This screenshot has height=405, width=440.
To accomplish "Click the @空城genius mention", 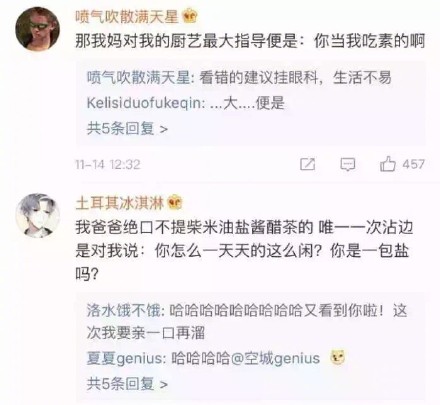I will tap(275, 359).
